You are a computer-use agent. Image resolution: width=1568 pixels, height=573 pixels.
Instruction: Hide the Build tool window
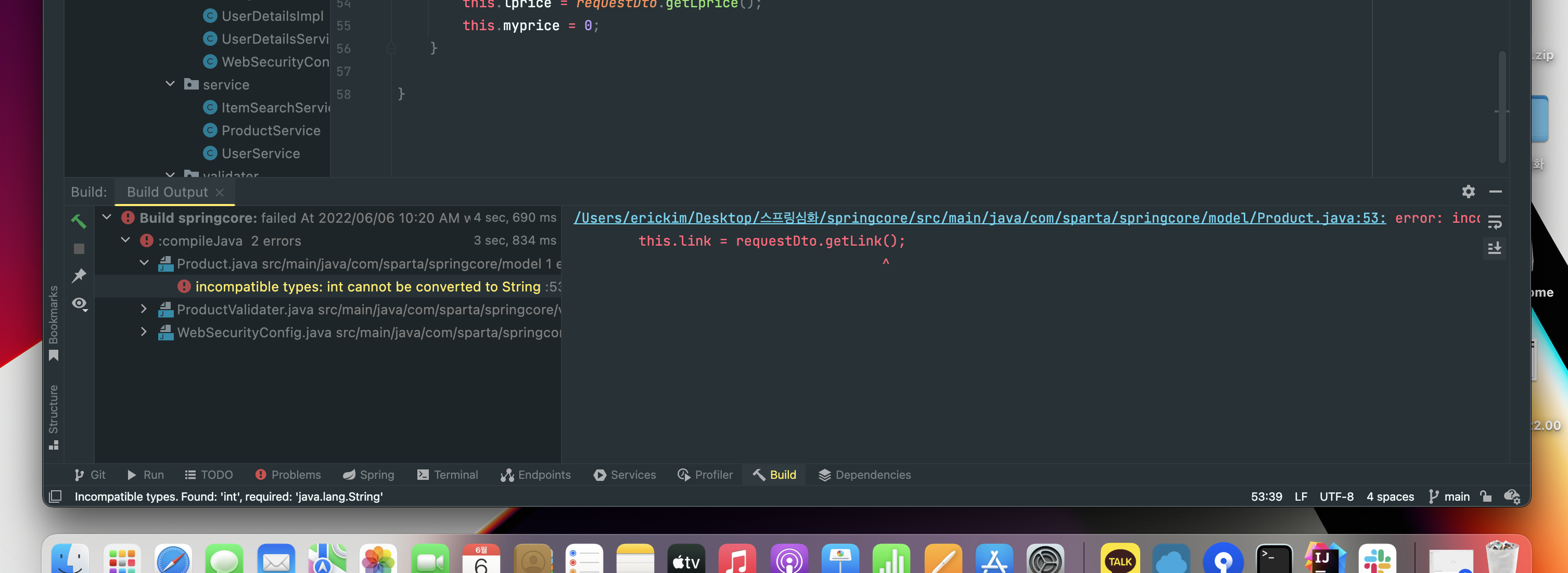click(1495, 191)
